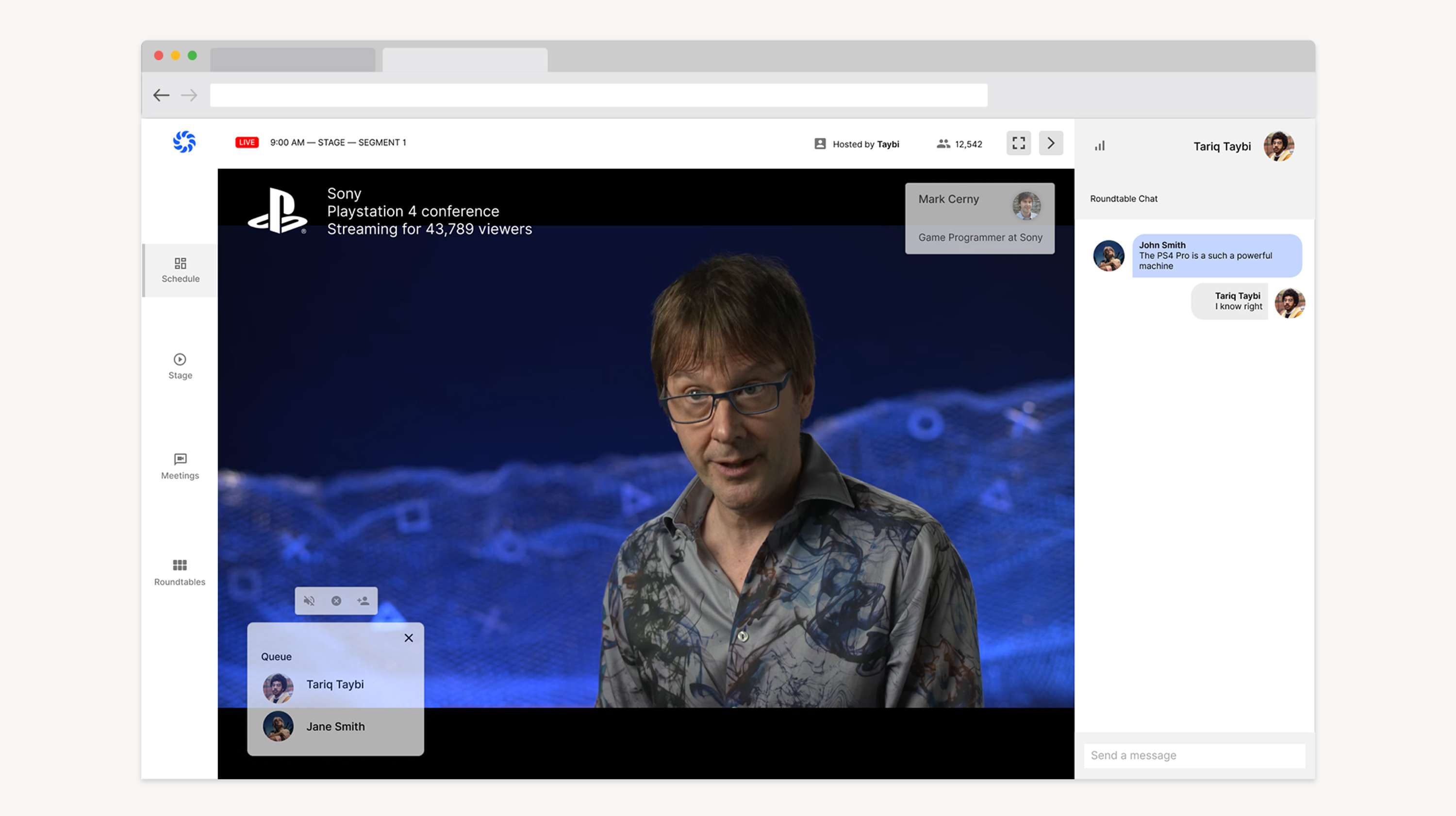
Task: Toggle mute with the muted speaker icon
Action: click(x=309, y=600)
